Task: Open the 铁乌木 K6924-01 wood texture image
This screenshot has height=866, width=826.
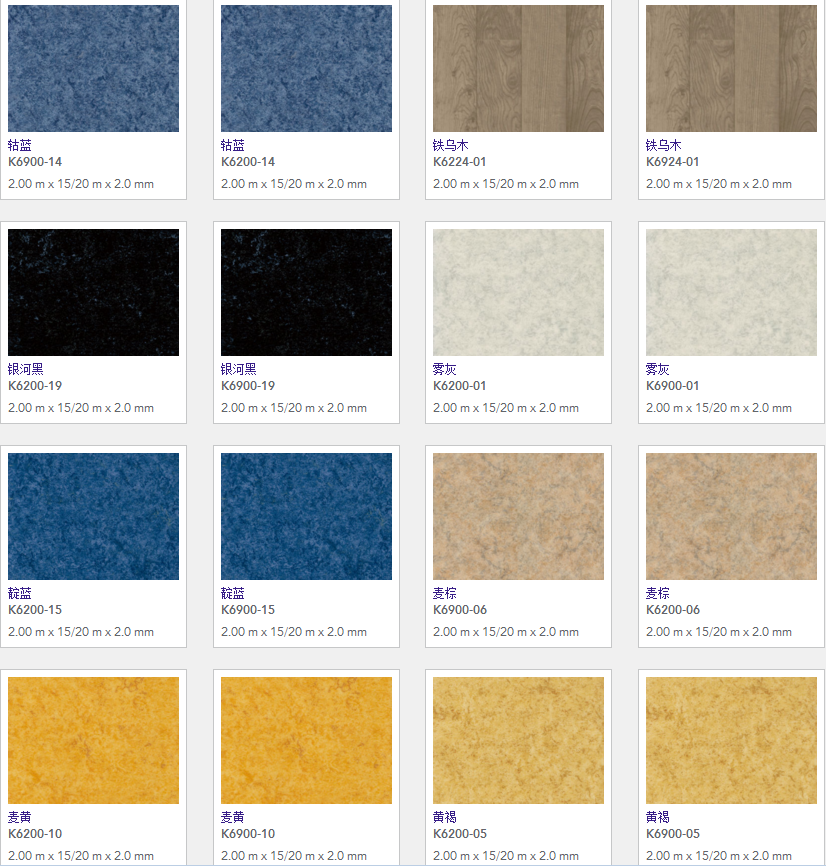Action: 731,68
